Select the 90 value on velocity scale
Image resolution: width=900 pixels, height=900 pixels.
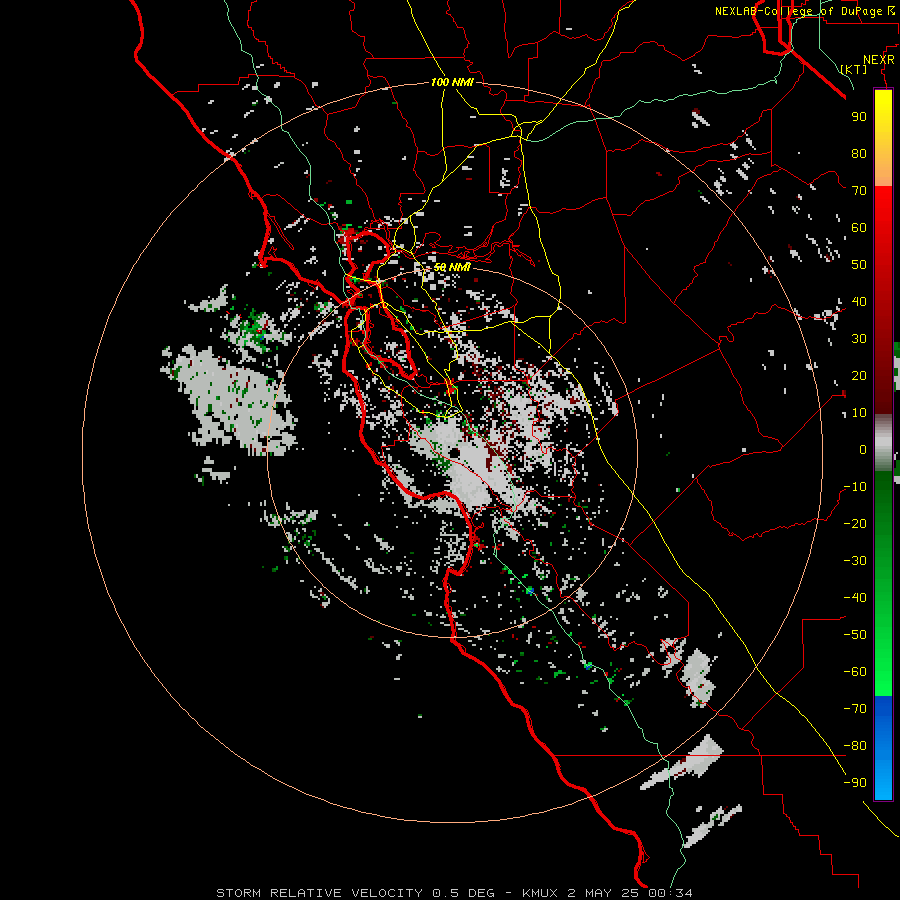click(859, 117)
